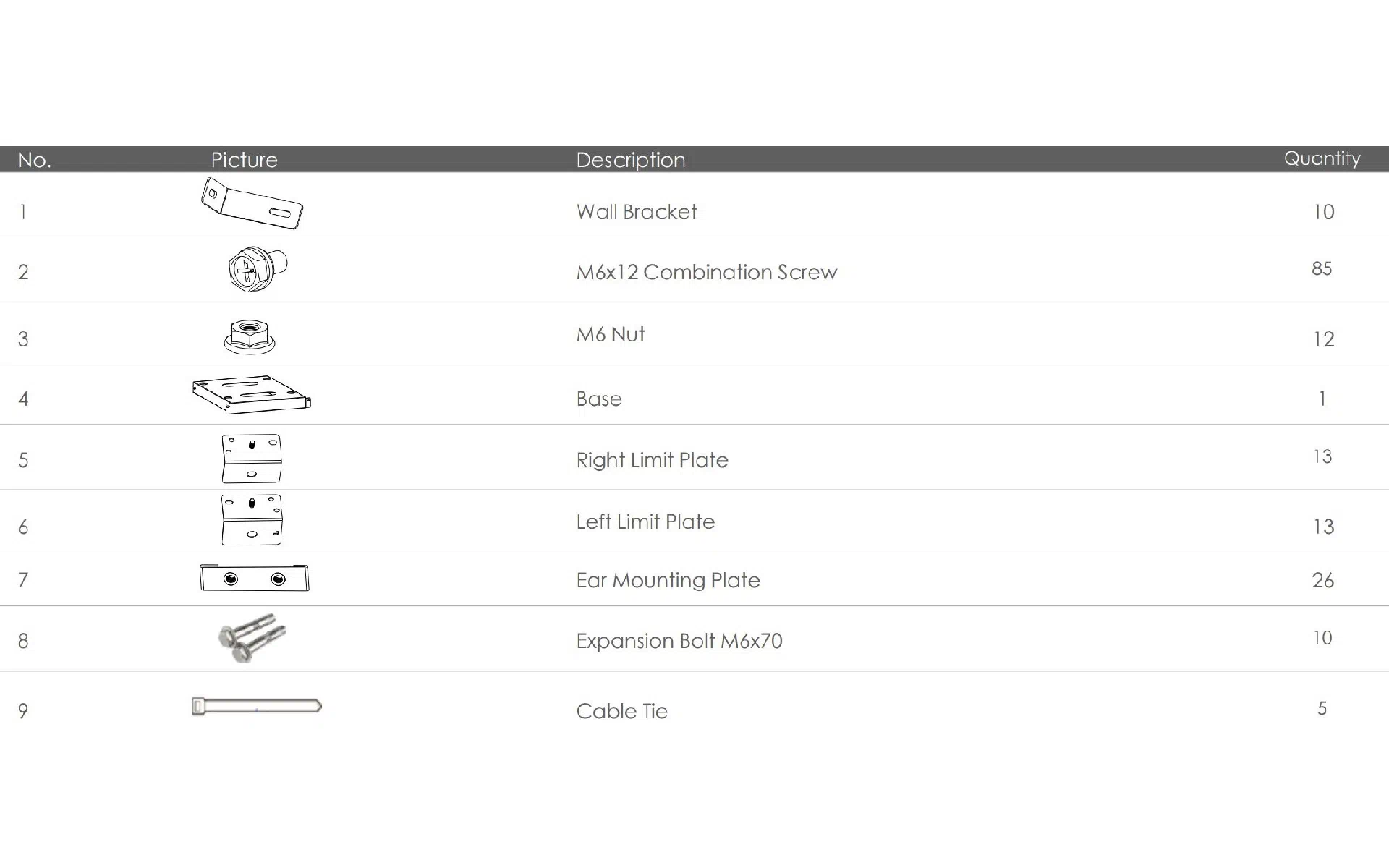Select the Expansion Bolt M6x70 text
This screenshot has height=868, width=1389.
click(679, 642)
